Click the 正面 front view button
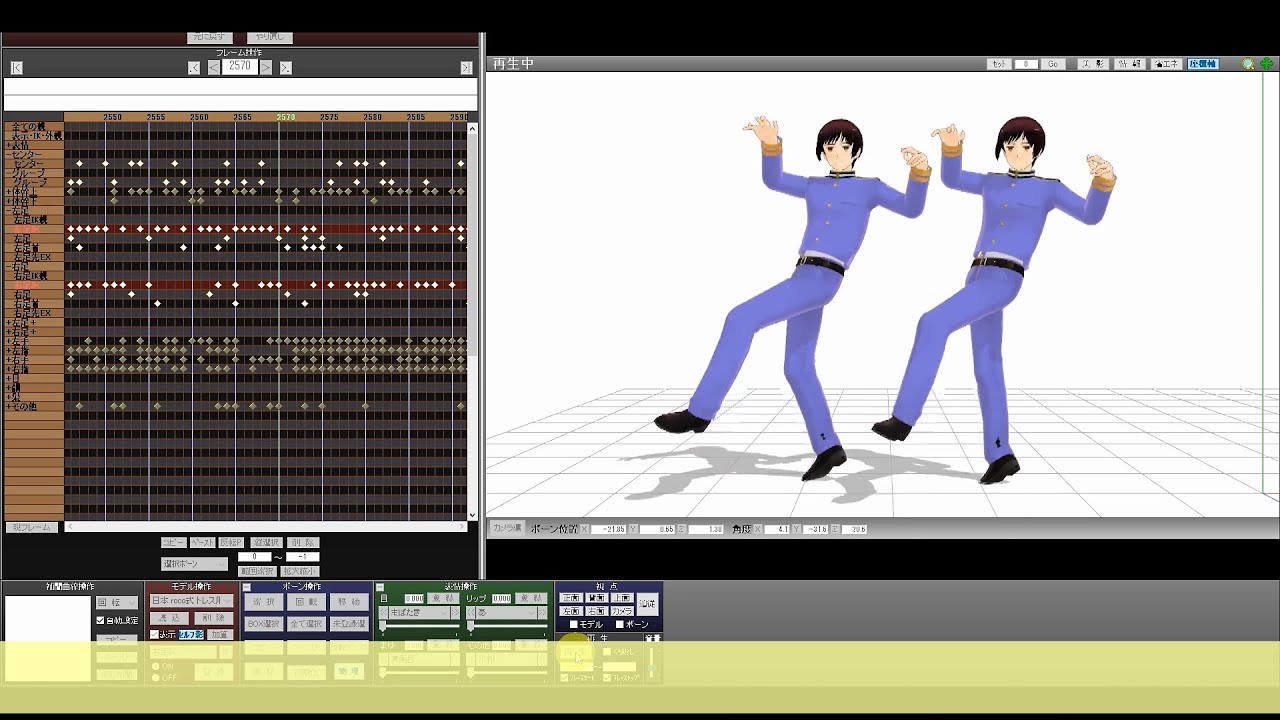Screen dimensions: 1280x720 click(571, 598)
